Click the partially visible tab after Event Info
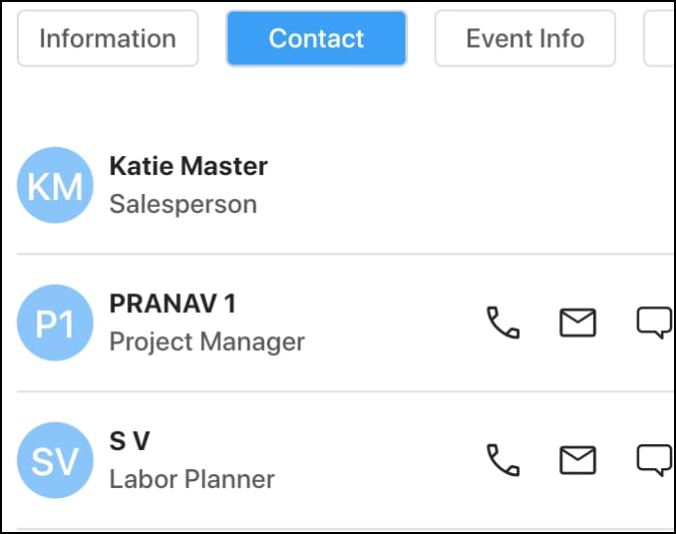 click(x=660, y=39)
